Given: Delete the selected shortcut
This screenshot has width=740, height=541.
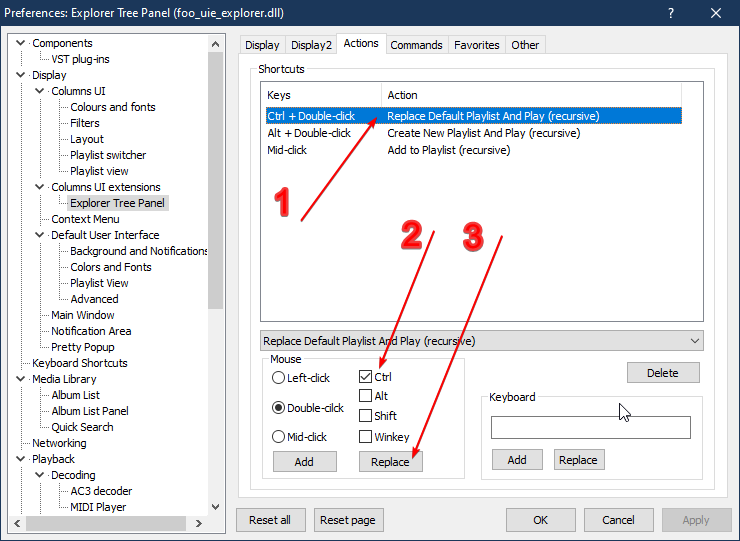Looking at the screenshot, I should coord(662,373).
